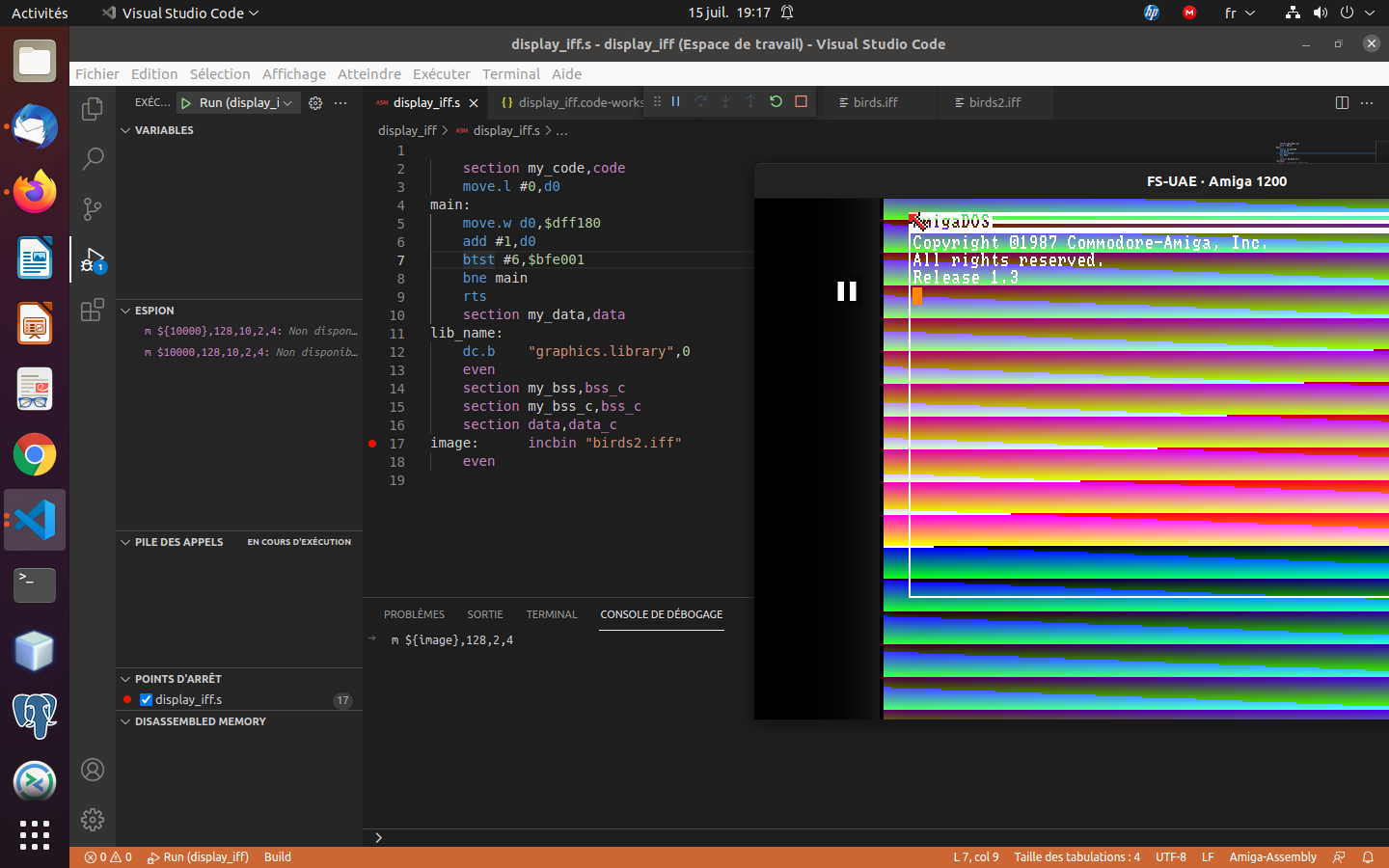
Task: Start debugging with the green play icon
Action: 186,102
